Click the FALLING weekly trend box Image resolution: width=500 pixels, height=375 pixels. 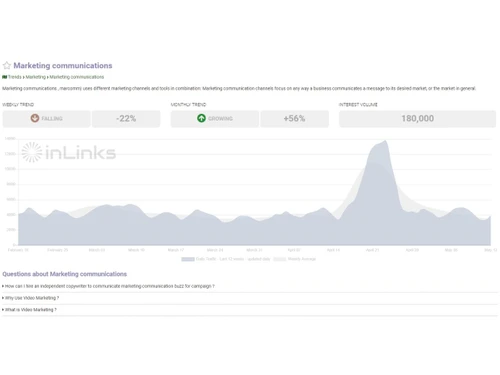(46, 119)
